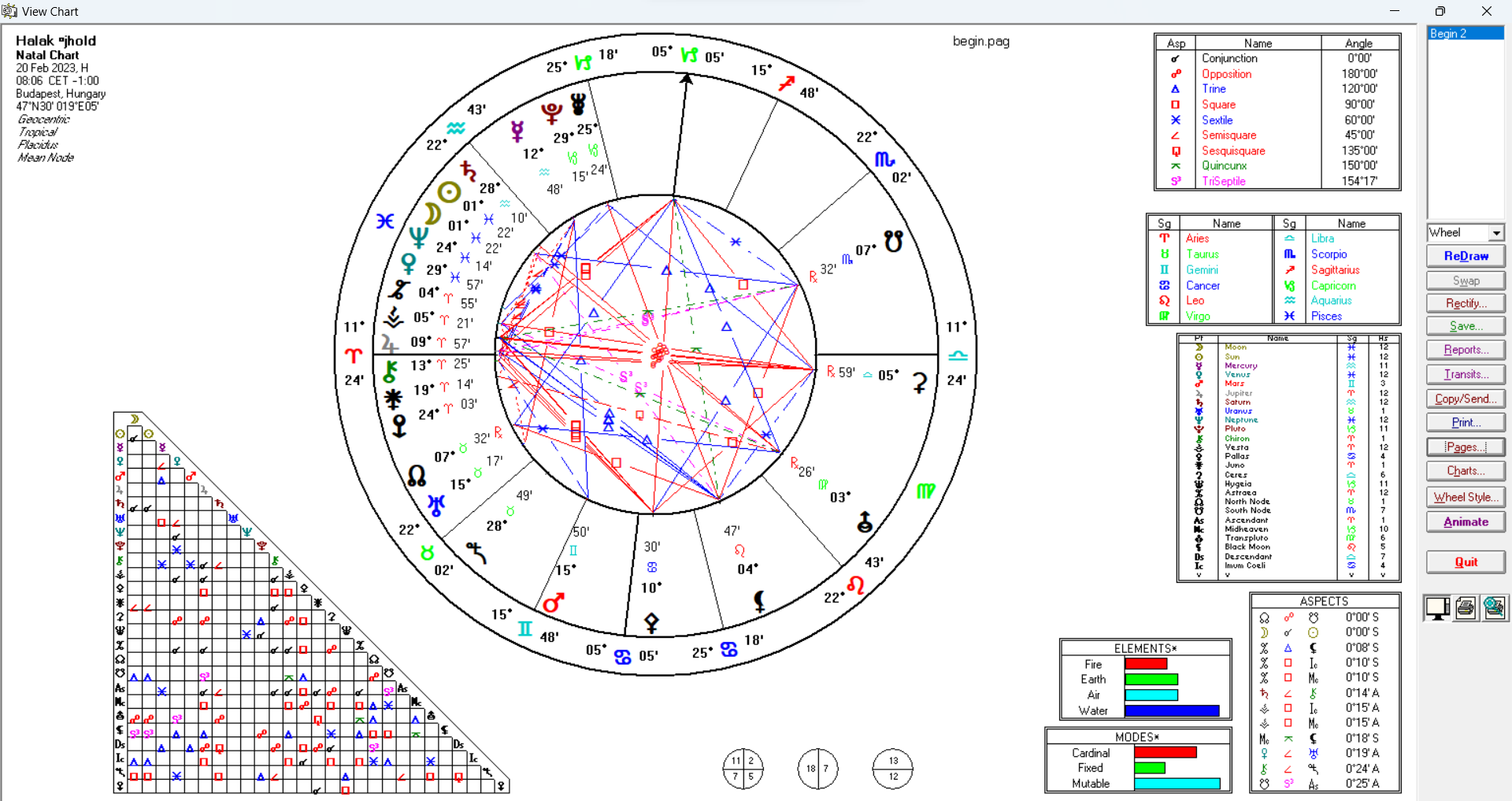Select Begin 2 in the page list

coord(1465,34)
